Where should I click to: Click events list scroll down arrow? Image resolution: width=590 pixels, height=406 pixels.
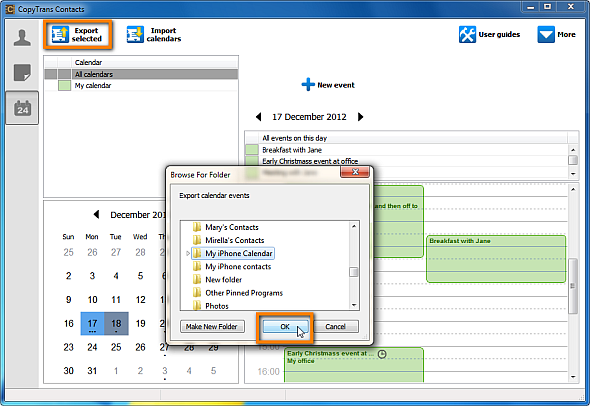(x=573, y=173)
